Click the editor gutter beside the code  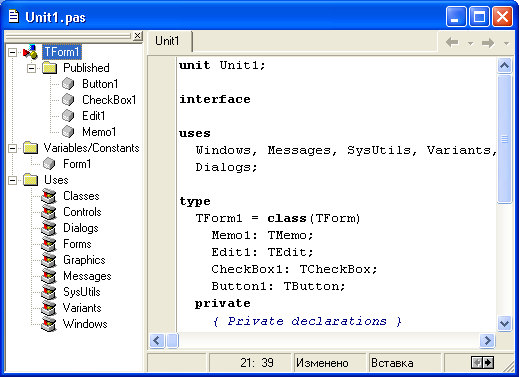[x=162, y=193]
